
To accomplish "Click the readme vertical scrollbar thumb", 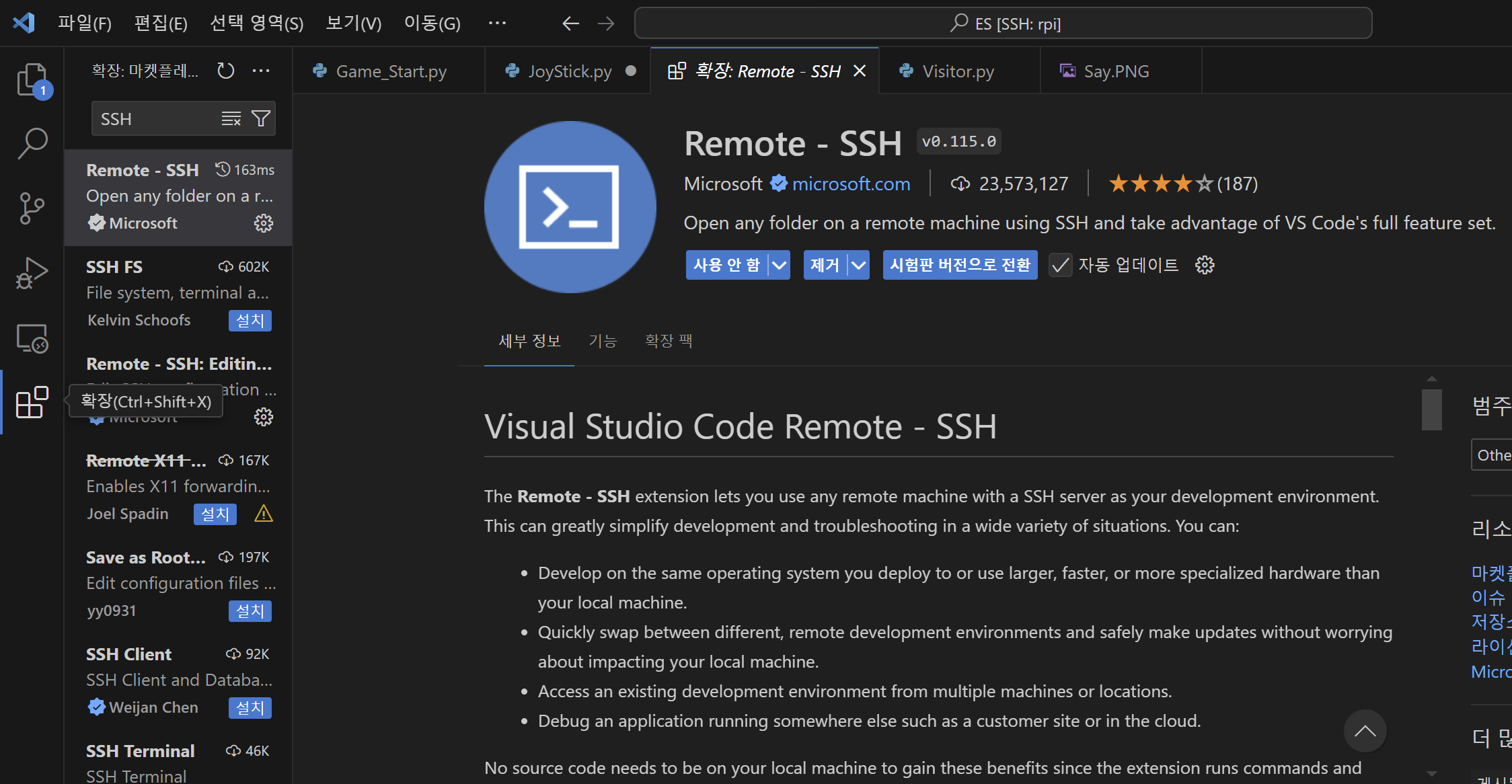I will coord(1431,409).
